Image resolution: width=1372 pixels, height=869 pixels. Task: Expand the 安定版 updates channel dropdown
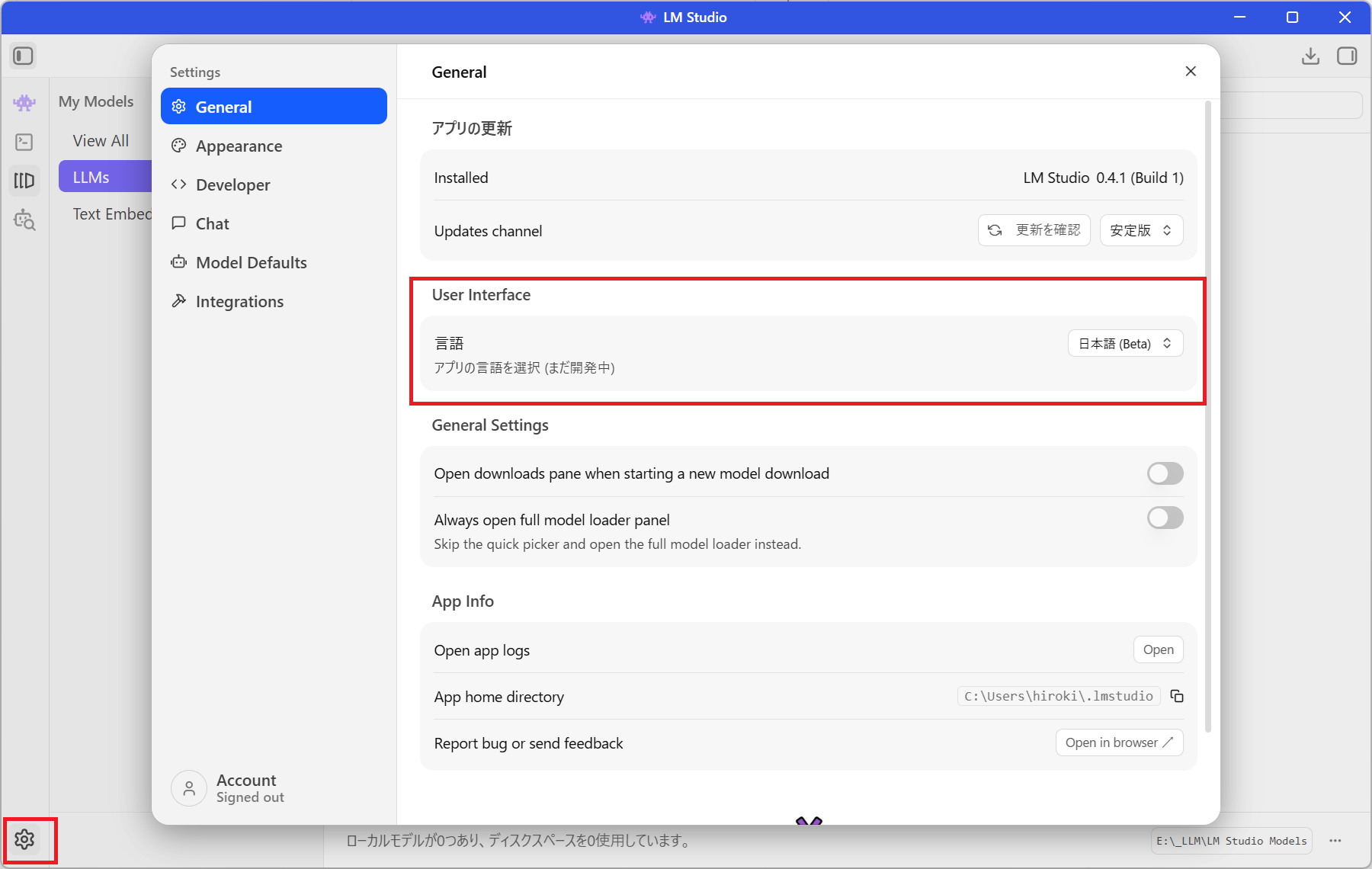(x=1141, y=230)
